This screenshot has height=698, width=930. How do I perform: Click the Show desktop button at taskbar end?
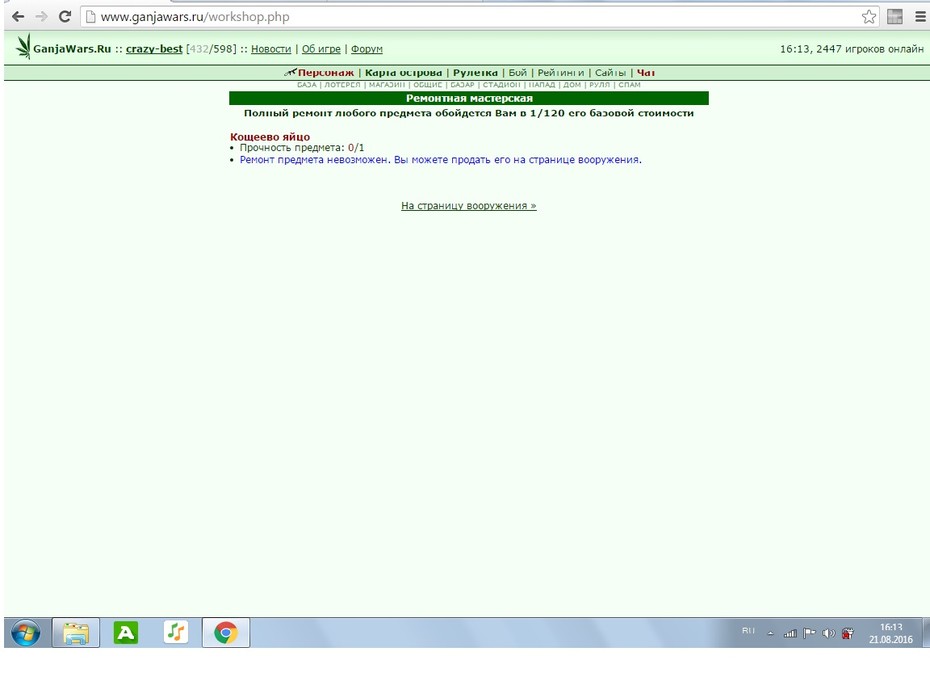tap(925, 633)
